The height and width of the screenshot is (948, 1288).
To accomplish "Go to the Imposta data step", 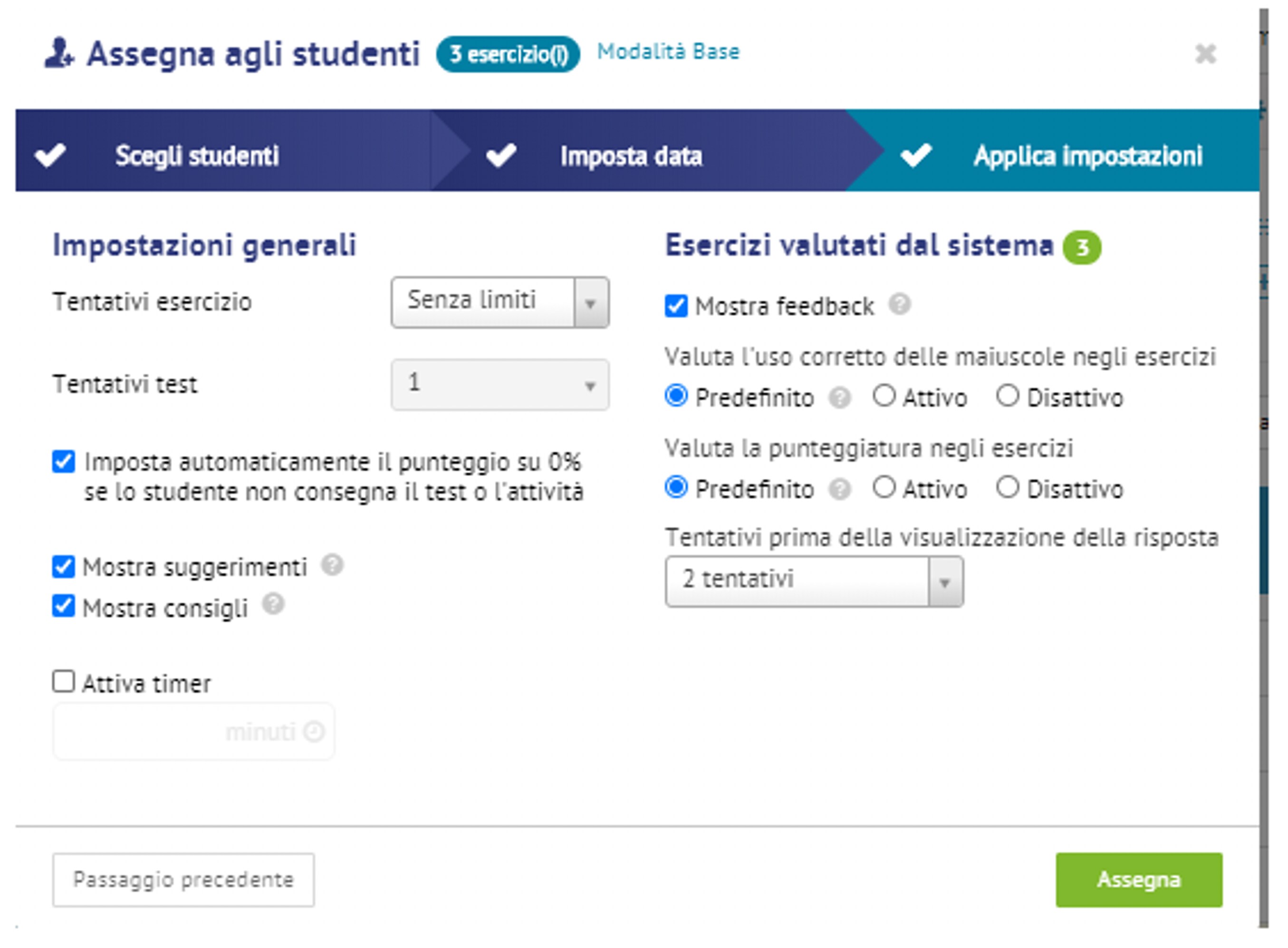I will coord(630,156).
